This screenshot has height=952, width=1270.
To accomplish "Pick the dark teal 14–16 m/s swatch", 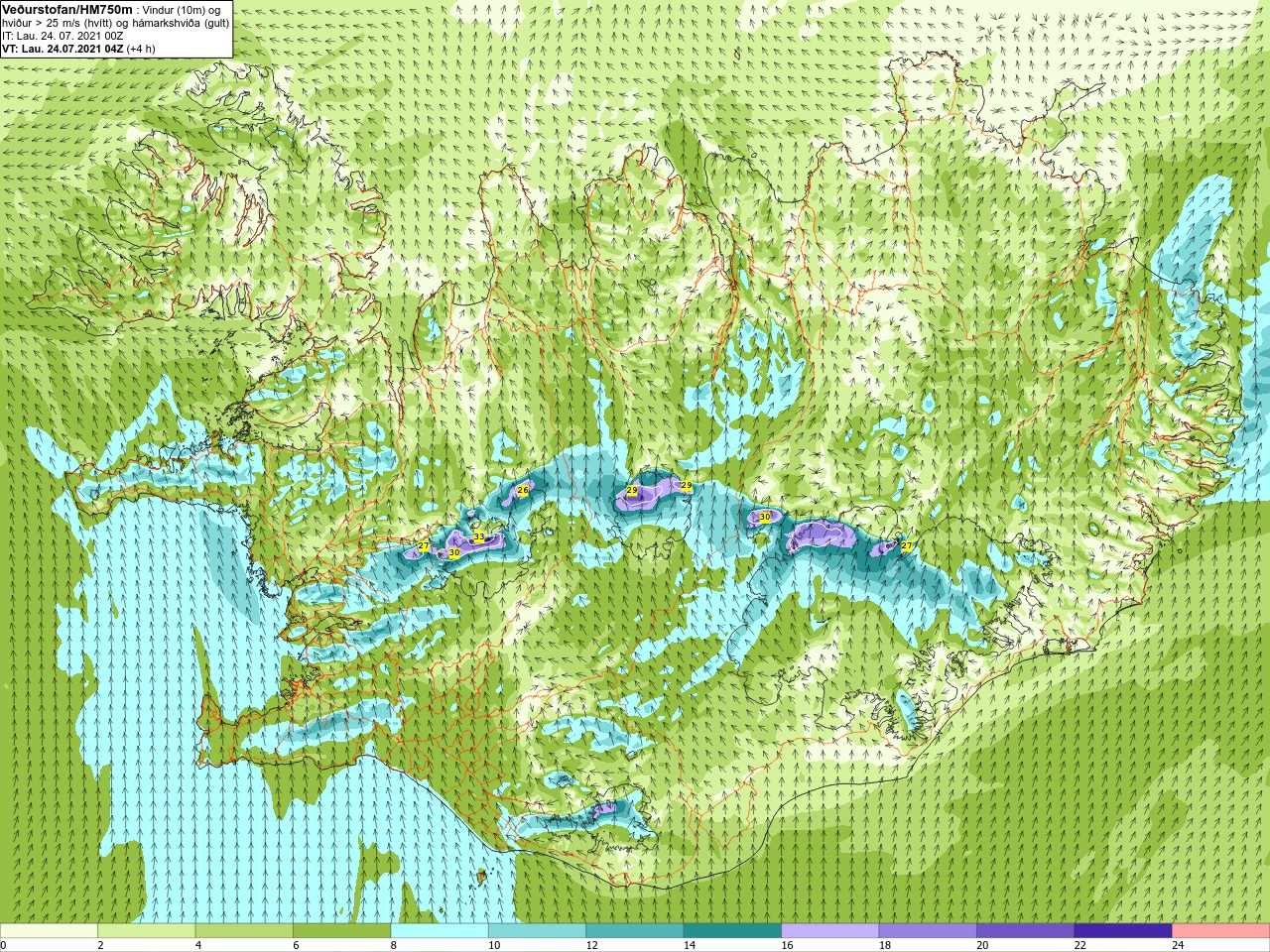I will pyautogui.click(x=732, y=931).
